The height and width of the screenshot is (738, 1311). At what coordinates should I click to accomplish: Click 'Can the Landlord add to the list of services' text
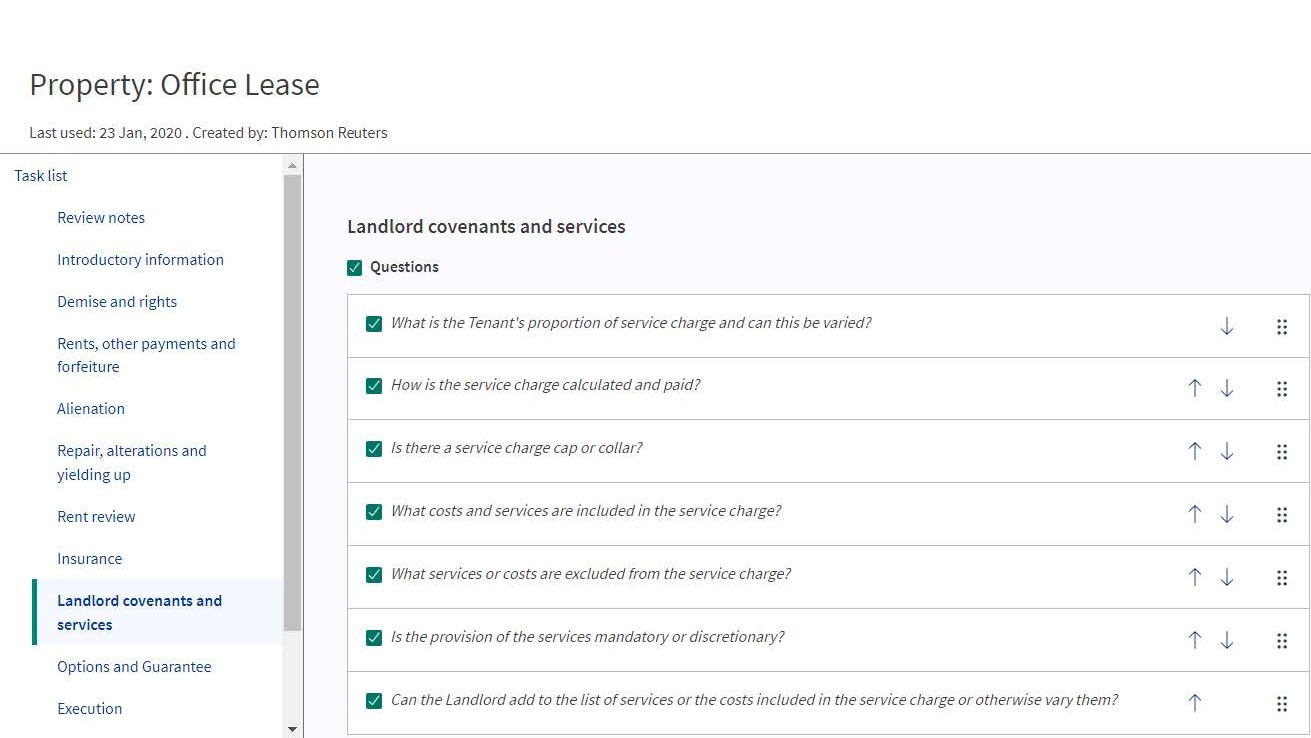pos(754,700)
